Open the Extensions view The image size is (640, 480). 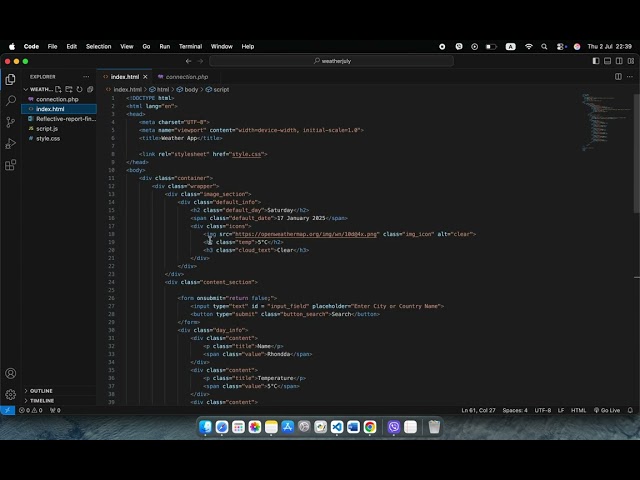pyautogui.click(x=11, y=165)
